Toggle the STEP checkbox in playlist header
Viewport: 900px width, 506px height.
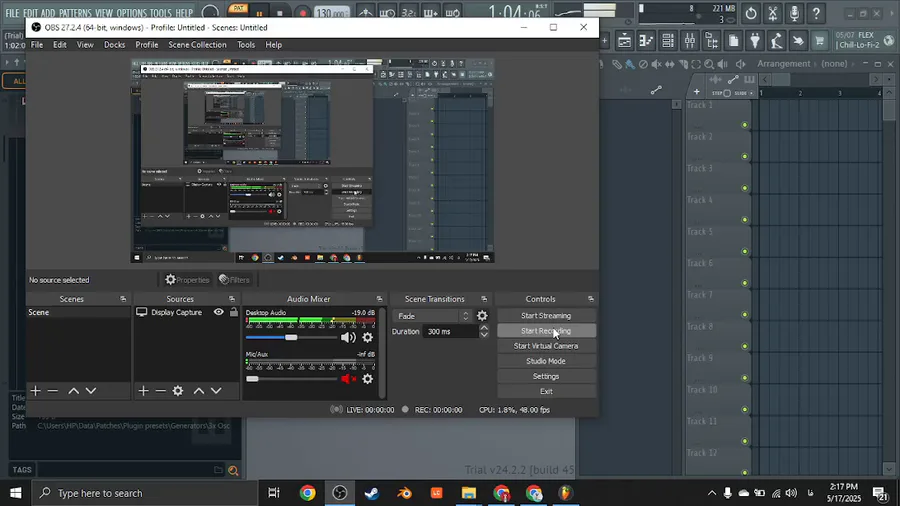point(727,93)
